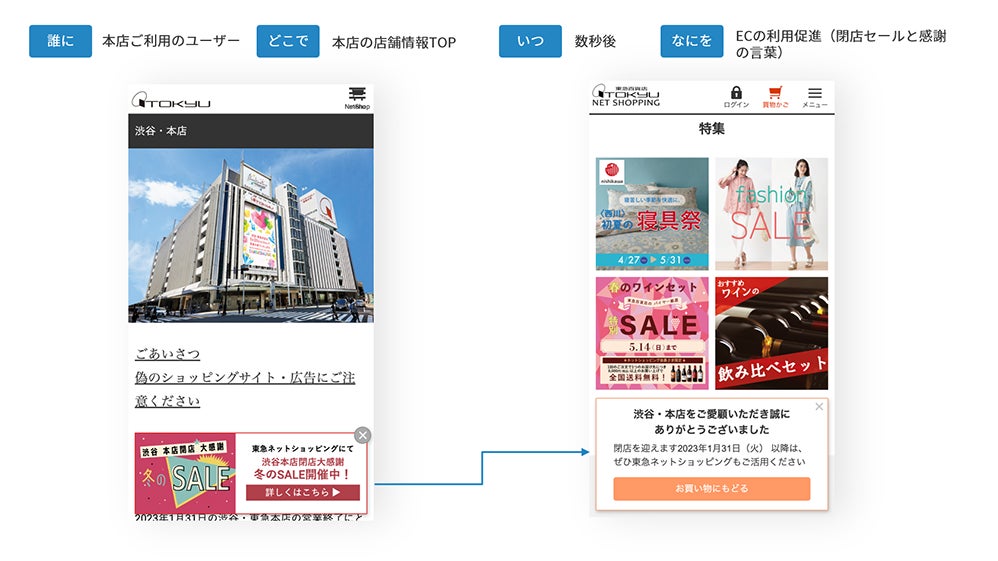
Task: Click the いつ label
Action: click(530, 41)
